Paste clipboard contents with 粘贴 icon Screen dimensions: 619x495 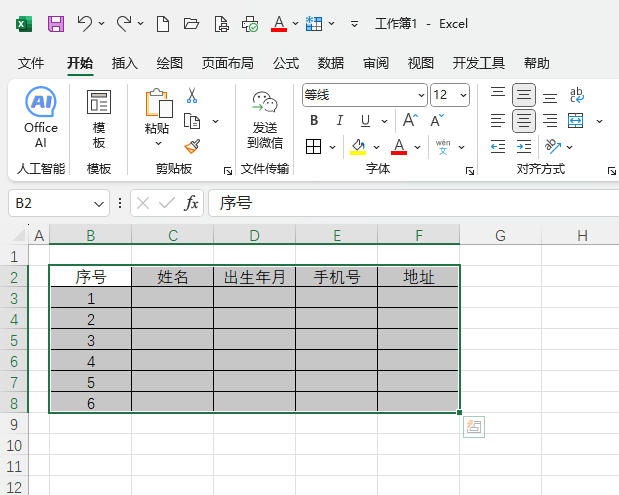tap(159, 103)
